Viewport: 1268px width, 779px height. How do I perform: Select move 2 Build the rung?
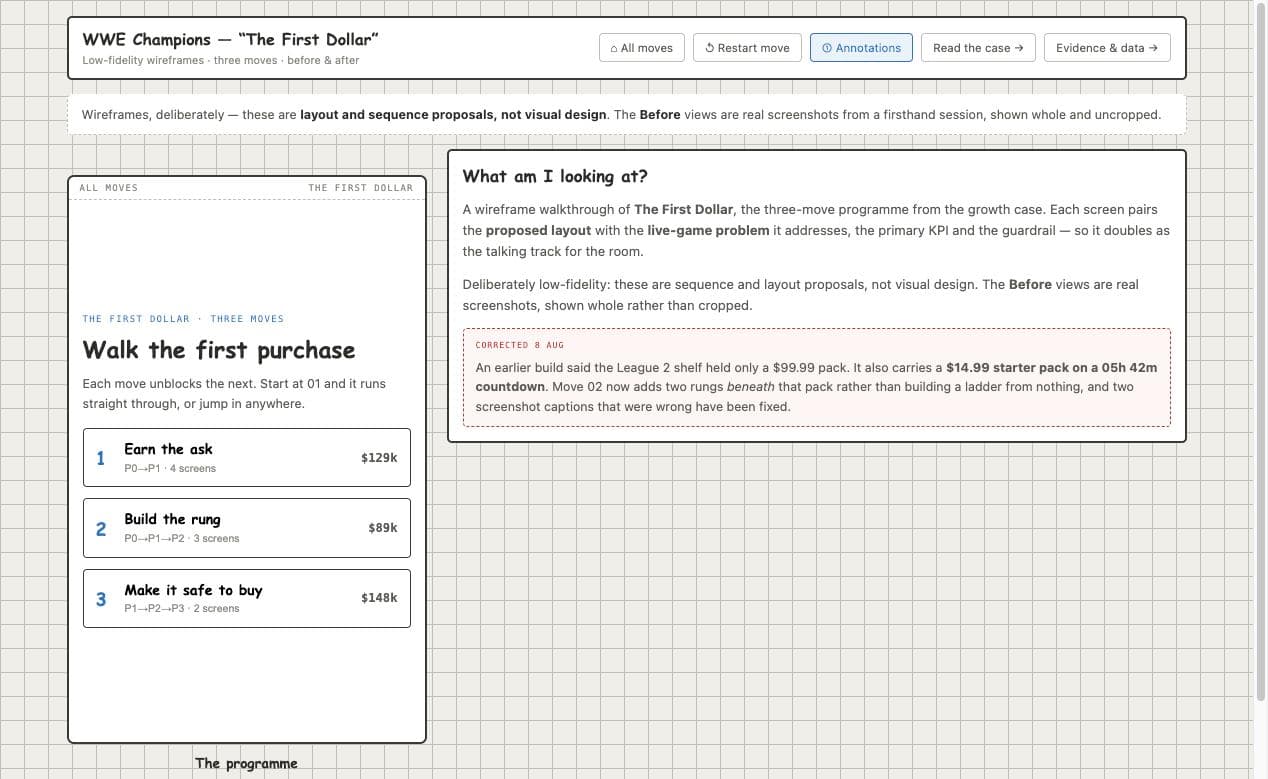(247, 528)
